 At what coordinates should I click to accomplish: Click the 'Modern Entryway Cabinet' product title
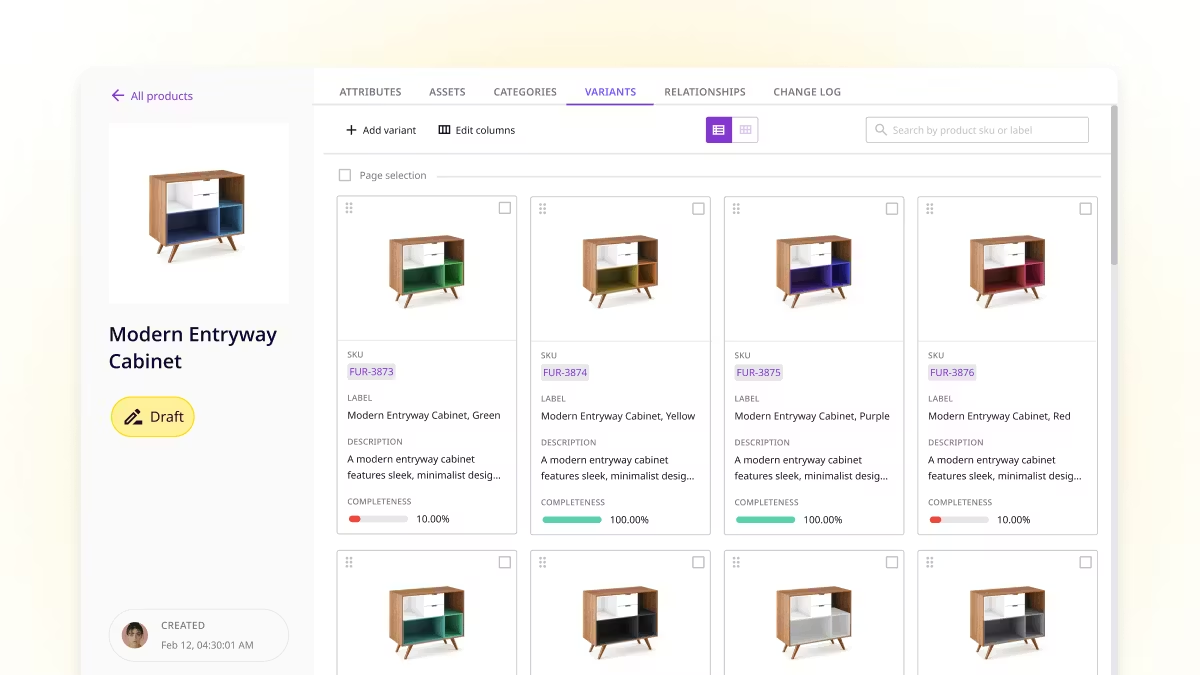click(193, 348)
